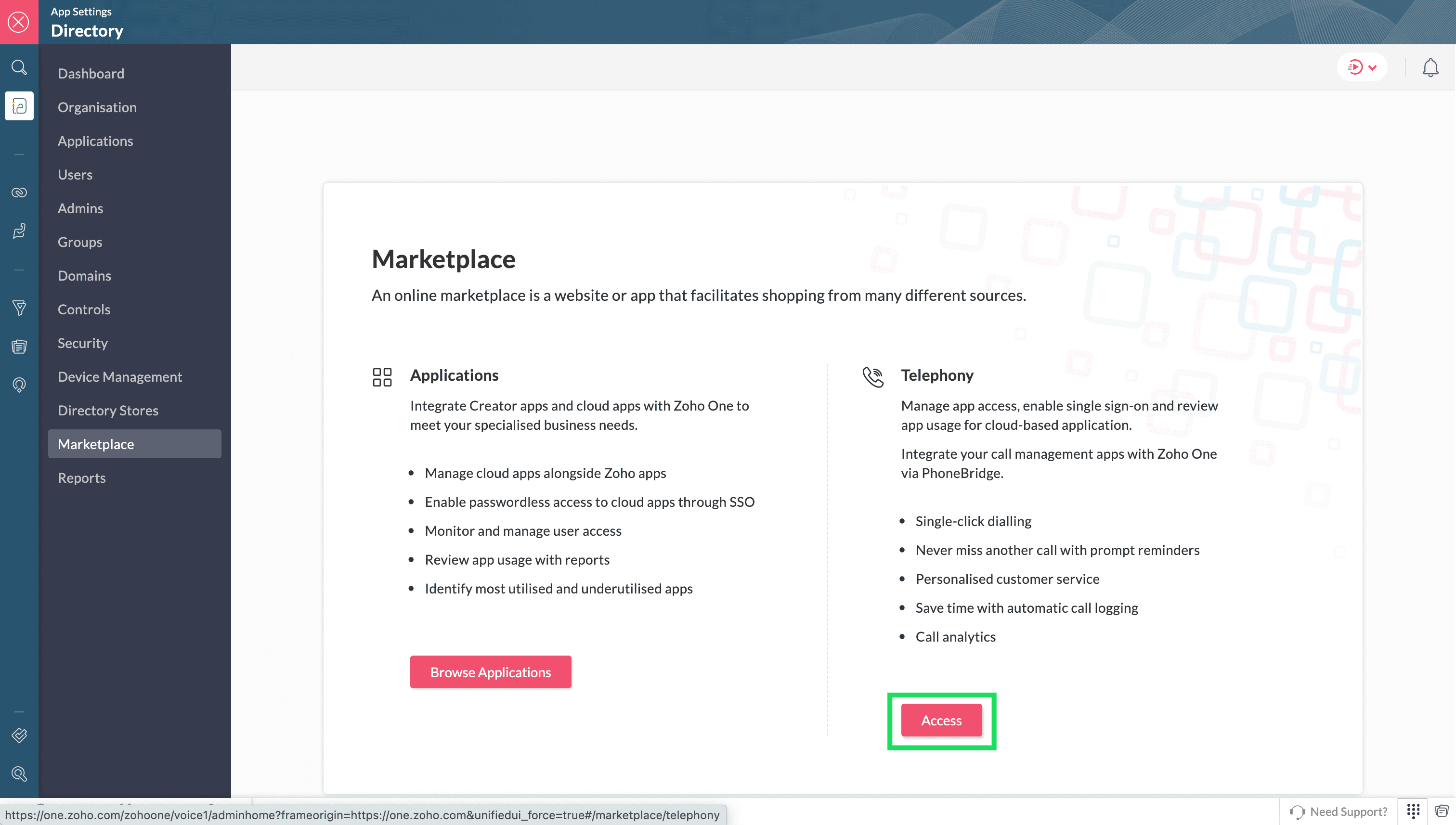Open the apps grid icon at bottom right
Viewport: 1456px width, 825px height.
click(x=1413, y=811)
